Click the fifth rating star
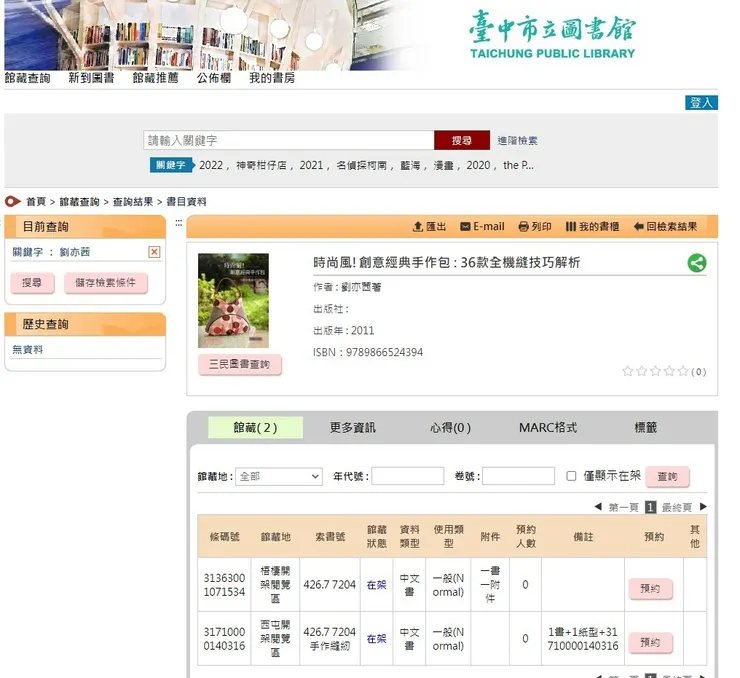 coord(683,371)
